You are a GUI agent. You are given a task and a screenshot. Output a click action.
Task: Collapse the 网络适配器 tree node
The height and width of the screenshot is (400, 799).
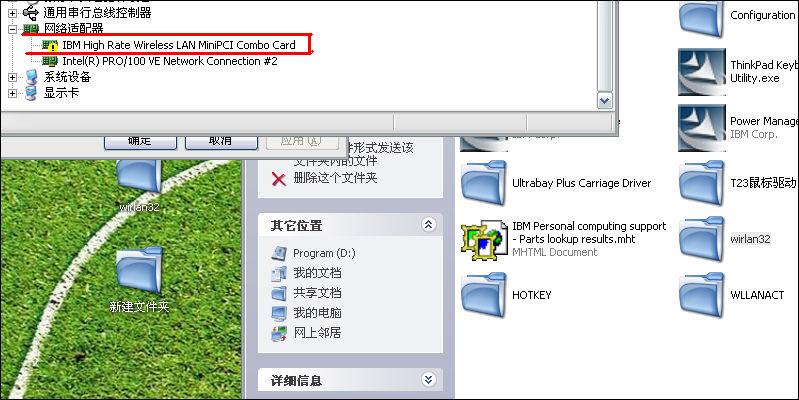(12, 29)
